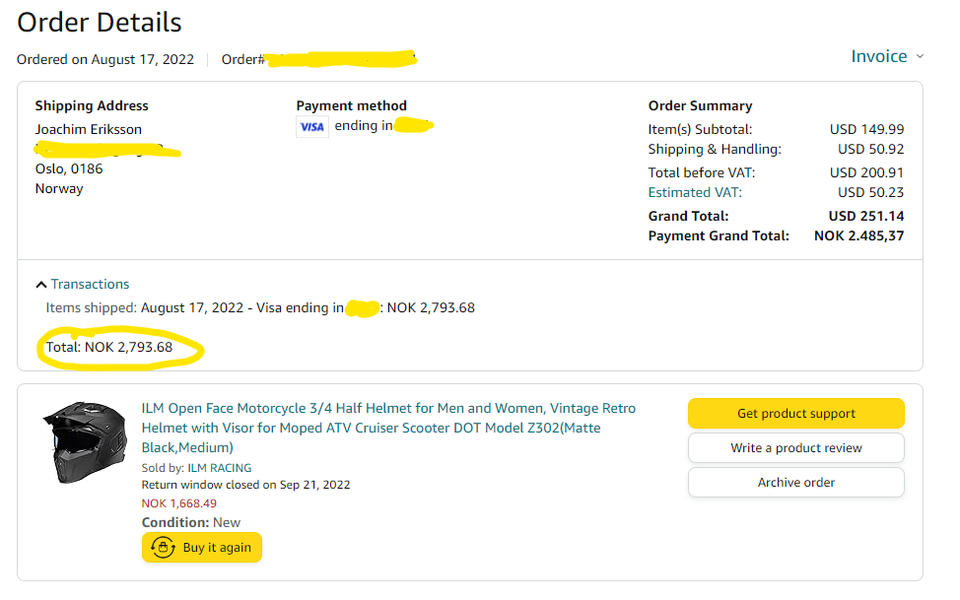
Task: Open the Estimated VAT link
Action: click(x=695, y=192)
